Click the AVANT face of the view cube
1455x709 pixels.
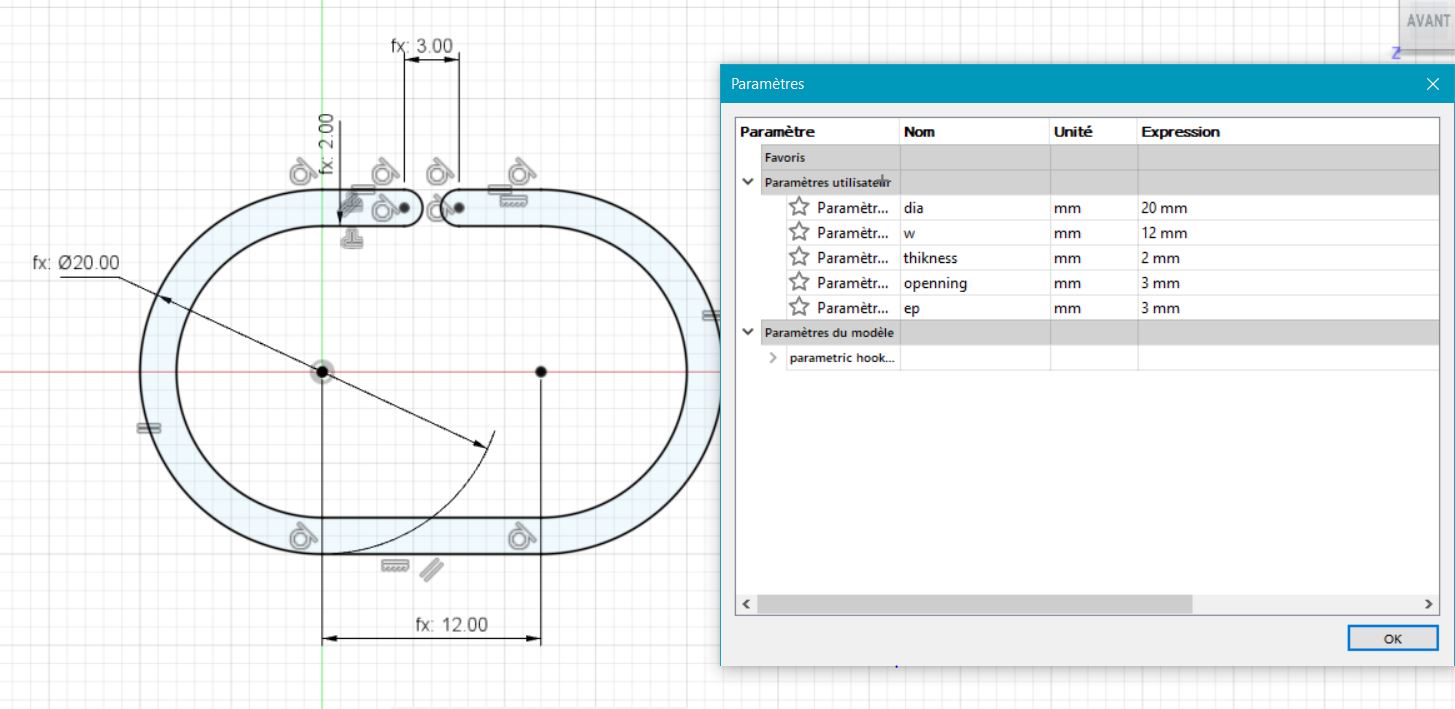pyautogui.click(x=1428, y=21)
